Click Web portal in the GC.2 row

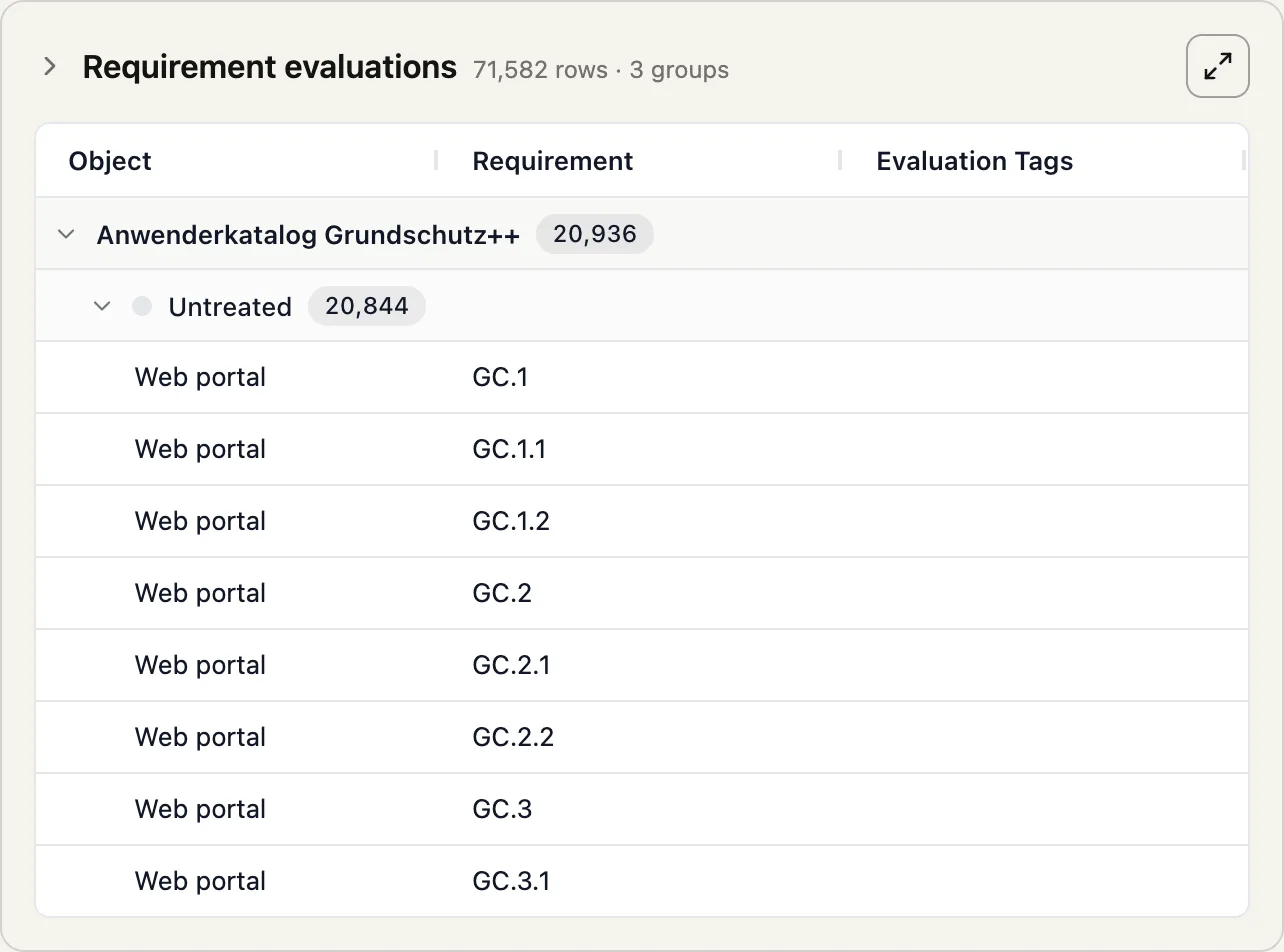coord(200,593)
